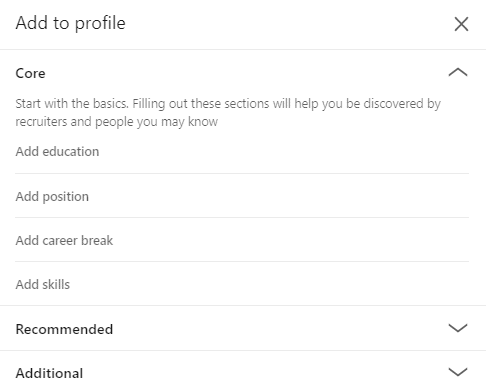The width and height of the screenshot is (486, 389).
Task: Open the Additional profile sections list
Action: [x=243, y=373]
